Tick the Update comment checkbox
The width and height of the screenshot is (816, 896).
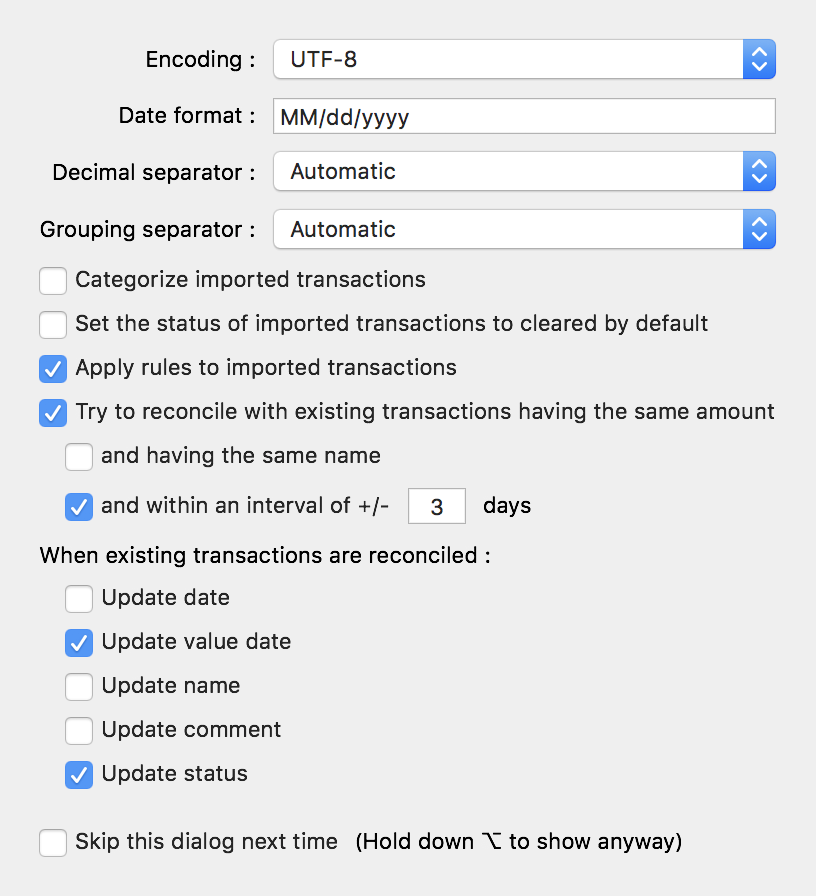click(x=79, y=731)
